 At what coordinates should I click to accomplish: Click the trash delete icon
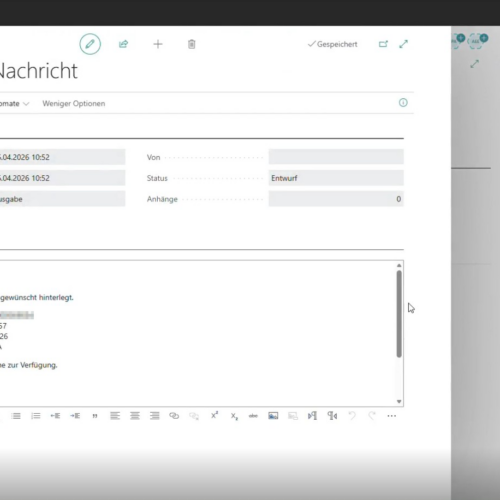tap(191, 44)
